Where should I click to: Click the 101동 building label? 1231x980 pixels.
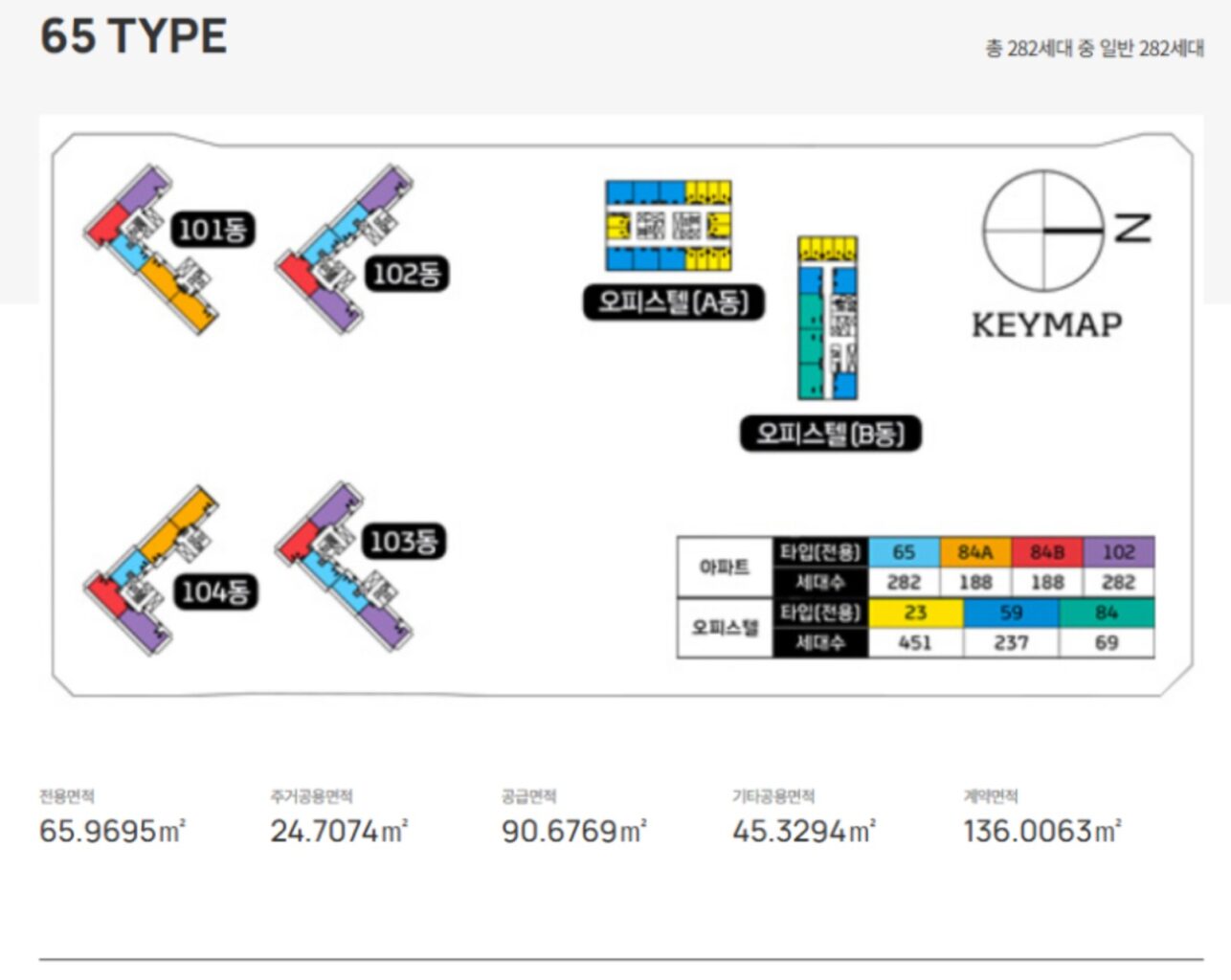(213, 229)
